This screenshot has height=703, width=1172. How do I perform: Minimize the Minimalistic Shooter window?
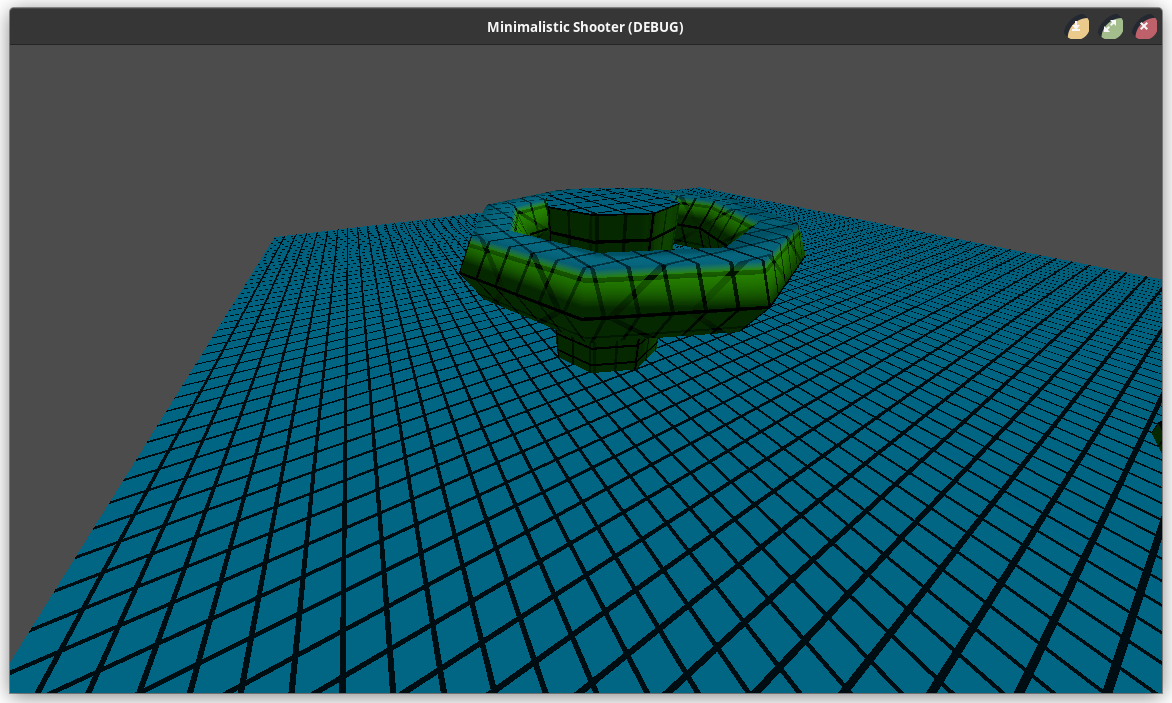pyautogui.click(x=1077, y=28)
